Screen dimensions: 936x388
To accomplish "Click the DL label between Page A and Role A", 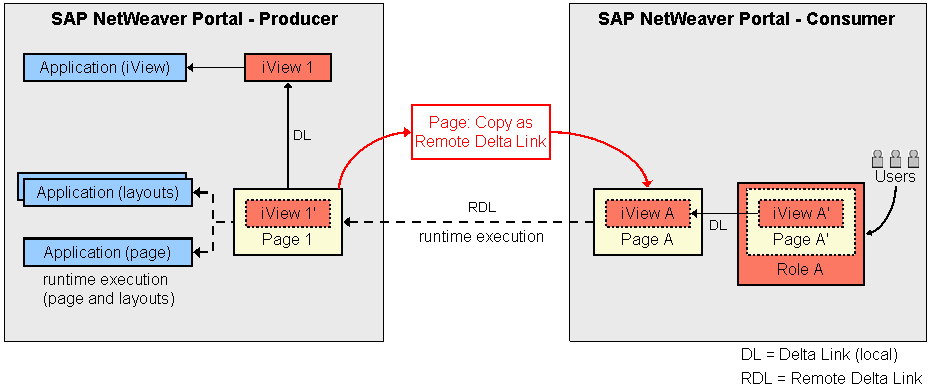I will pyautogui.click(x=718, y=225).
